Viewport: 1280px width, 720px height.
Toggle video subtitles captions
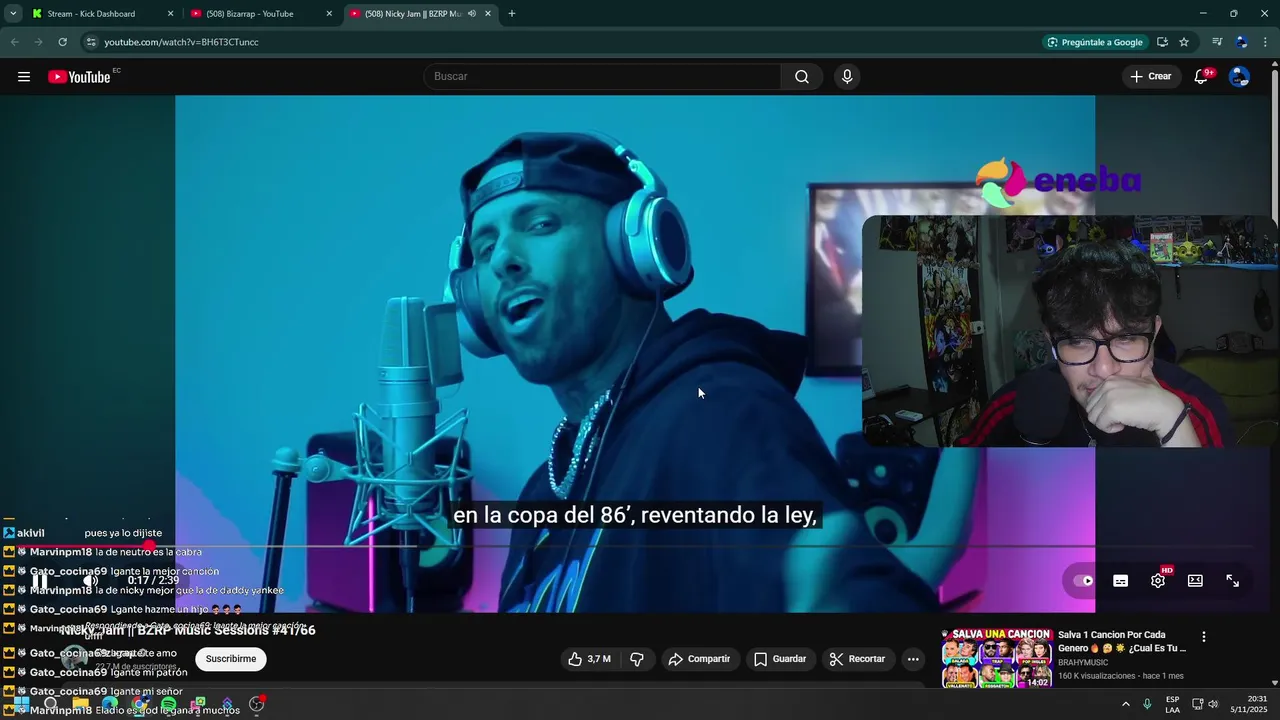[1121, 581]
